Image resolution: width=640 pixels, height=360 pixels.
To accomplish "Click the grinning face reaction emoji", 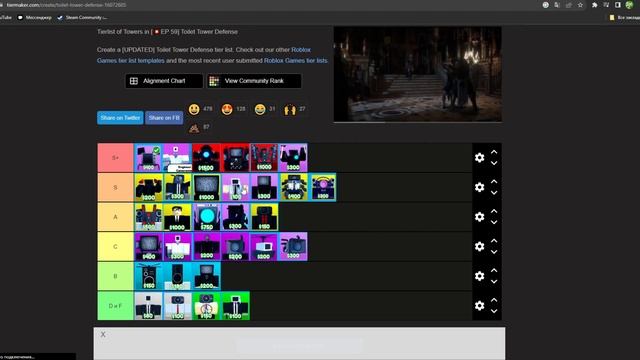I will pyautogui.click(x=194, y=109).
